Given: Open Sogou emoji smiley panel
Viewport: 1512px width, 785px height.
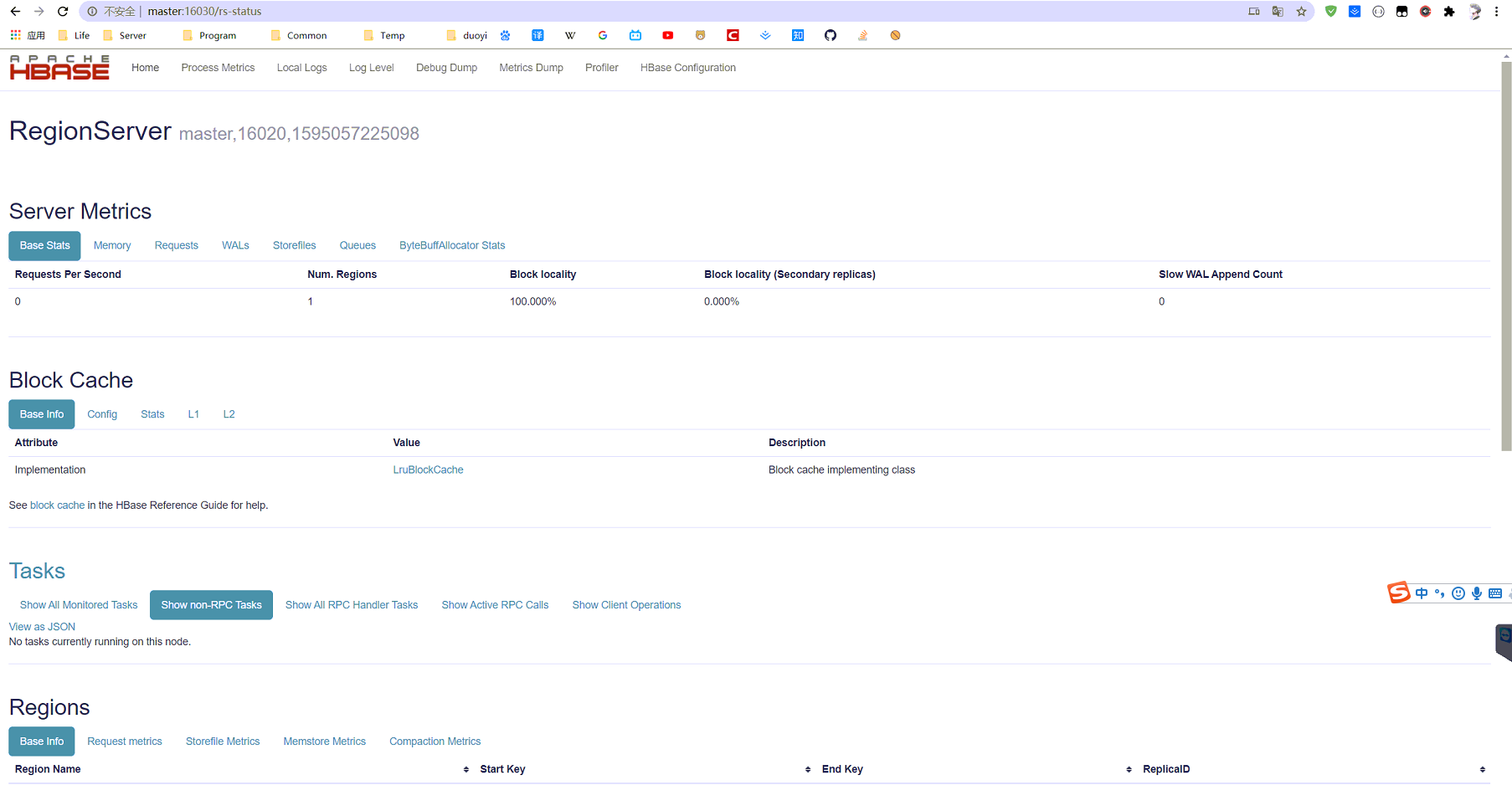Looking at the screenshot, I should (x=1458, y=593).
